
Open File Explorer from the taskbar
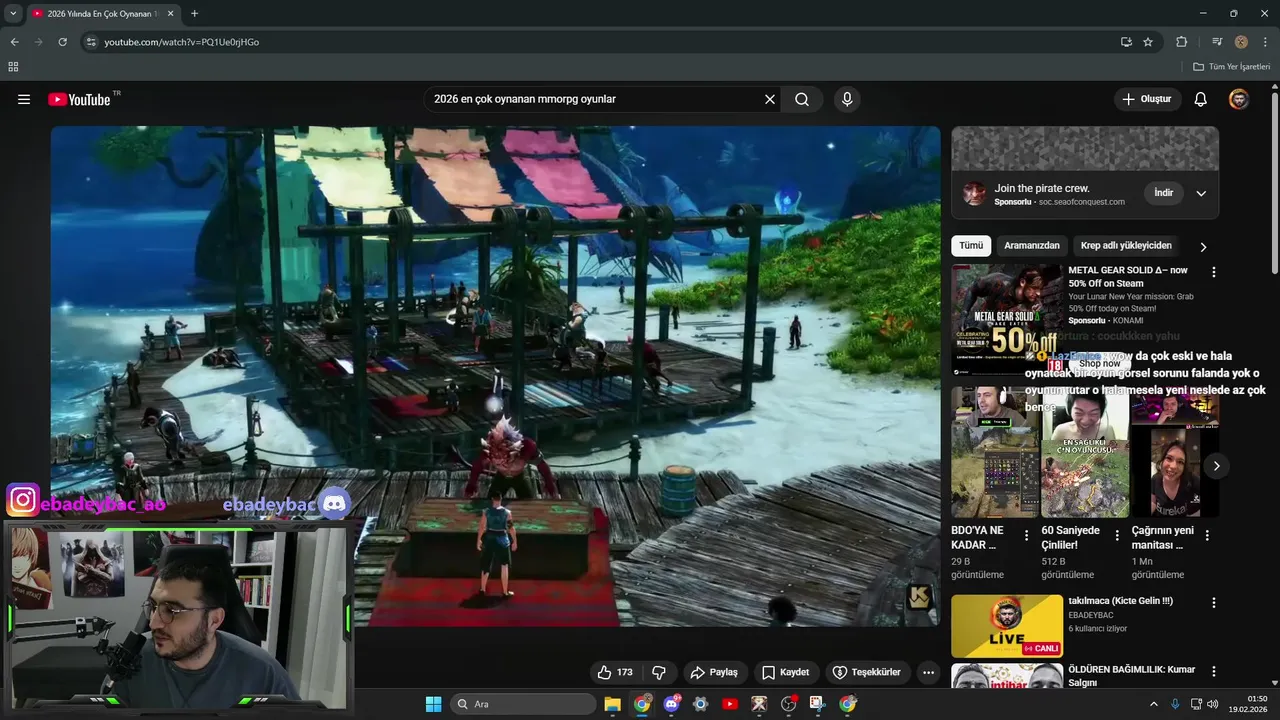pos(612,704)
